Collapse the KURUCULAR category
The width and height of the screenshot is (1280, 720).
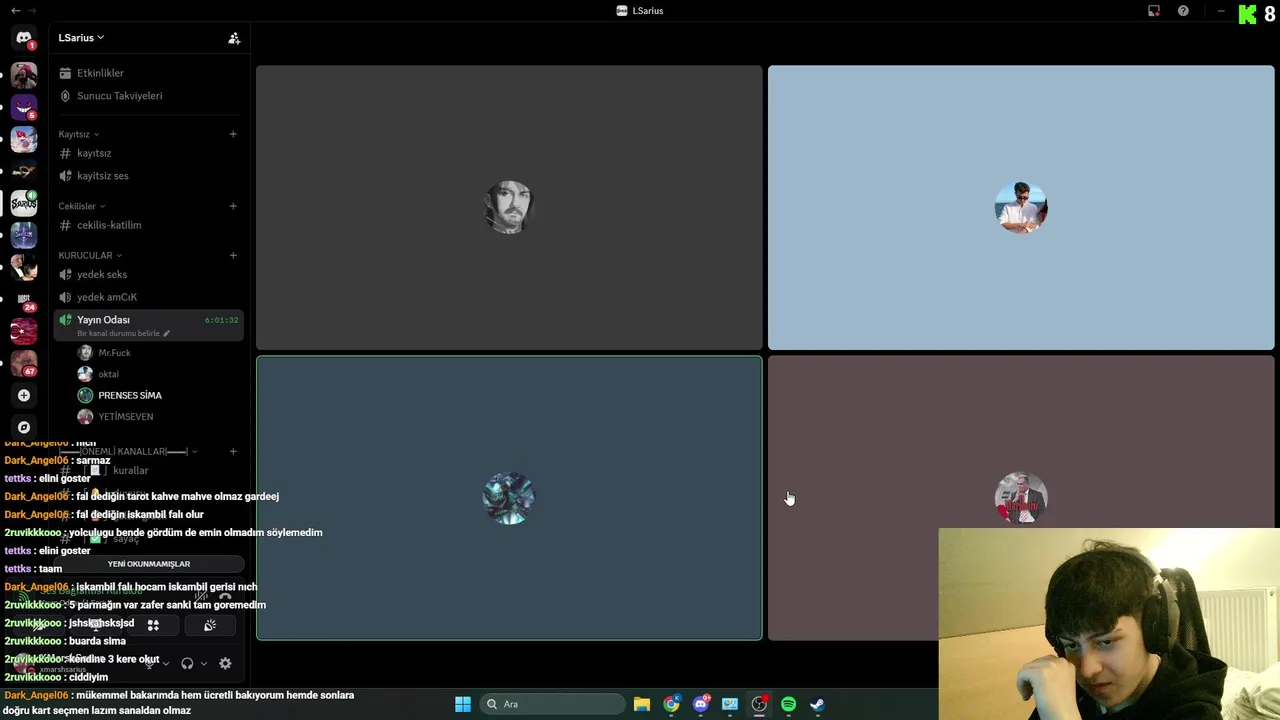[x=90, y=255]
